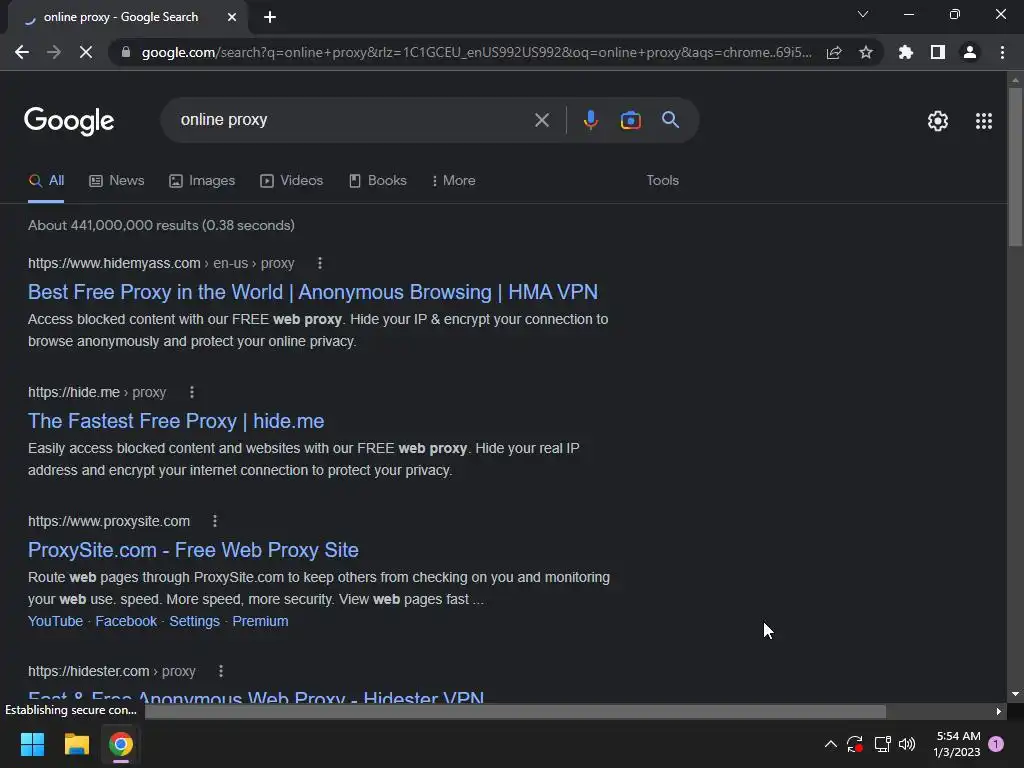
Task: Click the https://hide.me URL text
Action: coord(74,392)
